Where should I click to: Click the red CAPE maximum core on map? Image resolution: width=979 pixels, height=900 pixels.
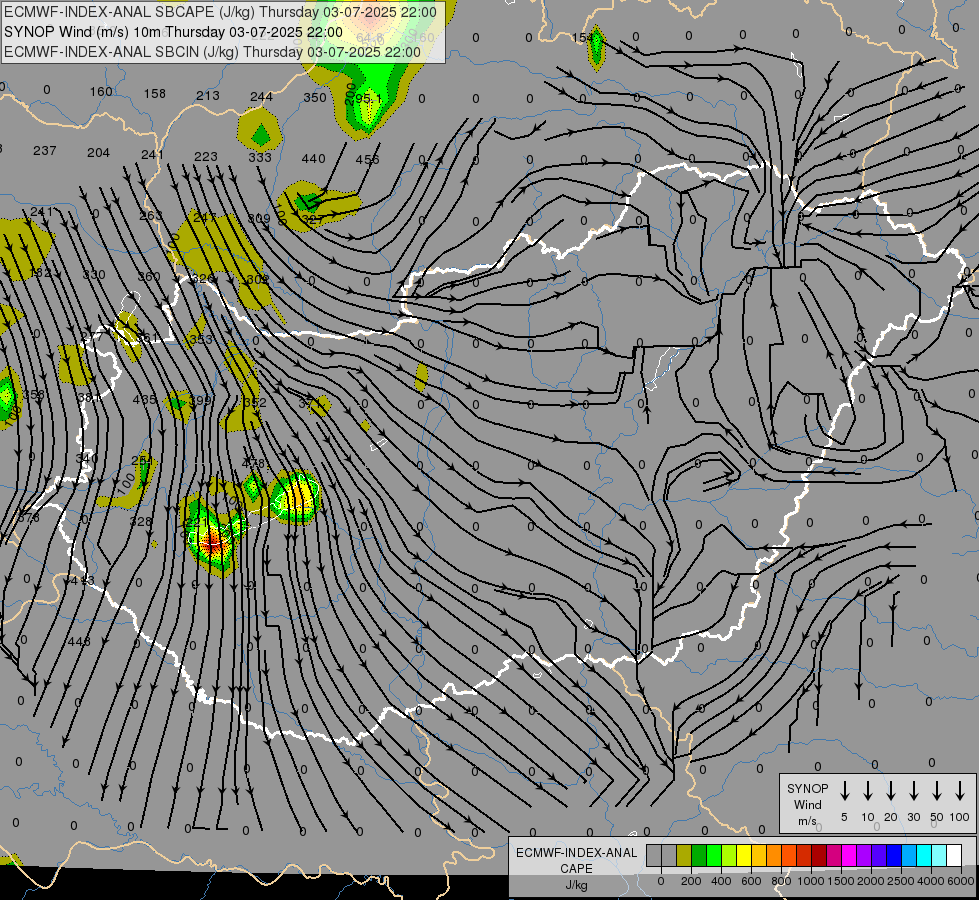coord(212,542)
